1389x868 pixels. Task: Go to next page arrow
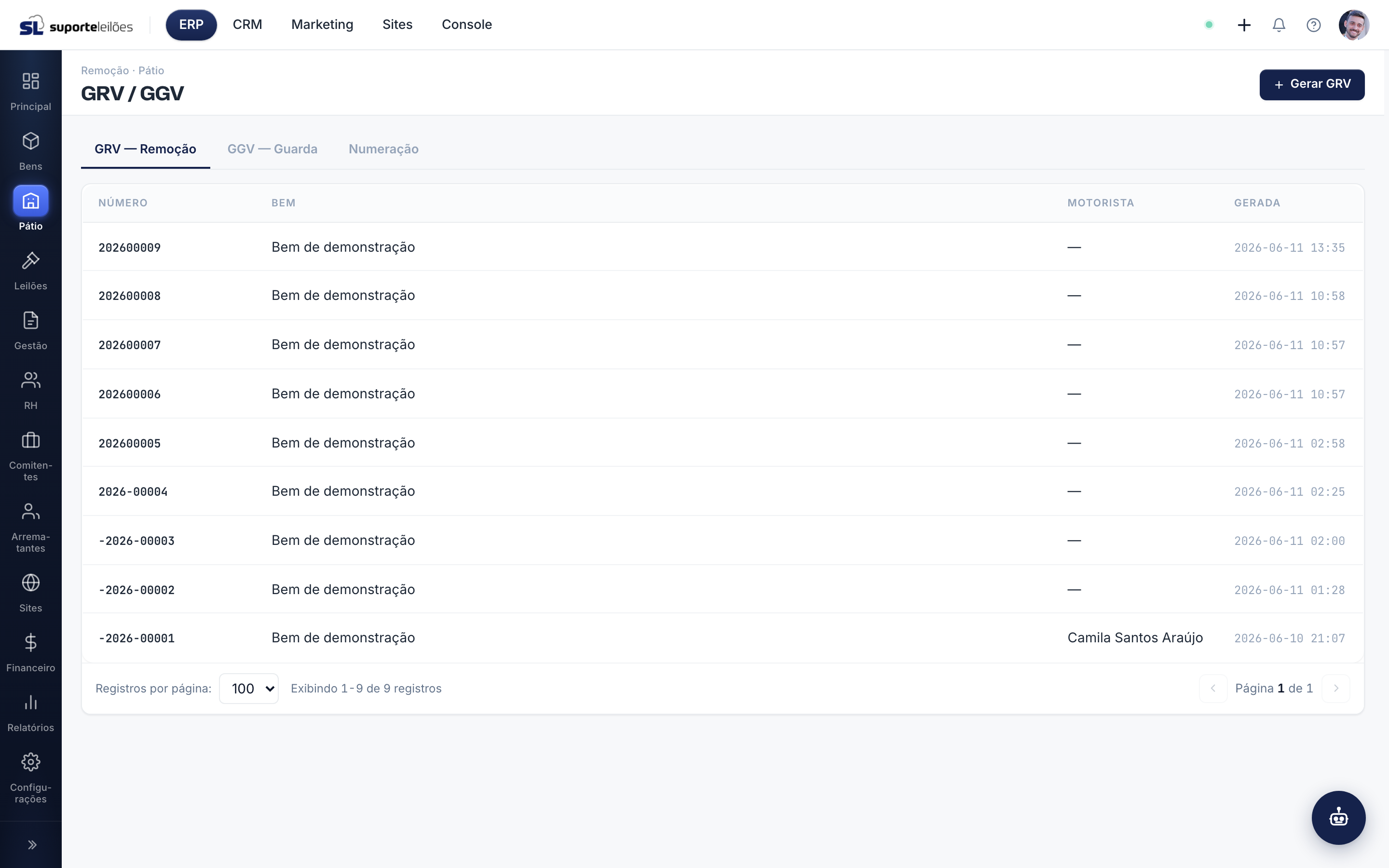1335,688
